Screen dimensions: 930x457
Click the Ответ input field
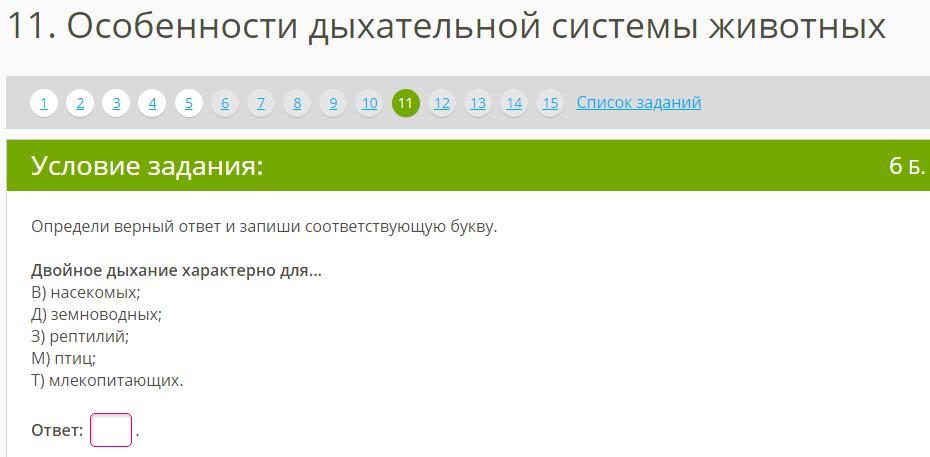[111, 430]
